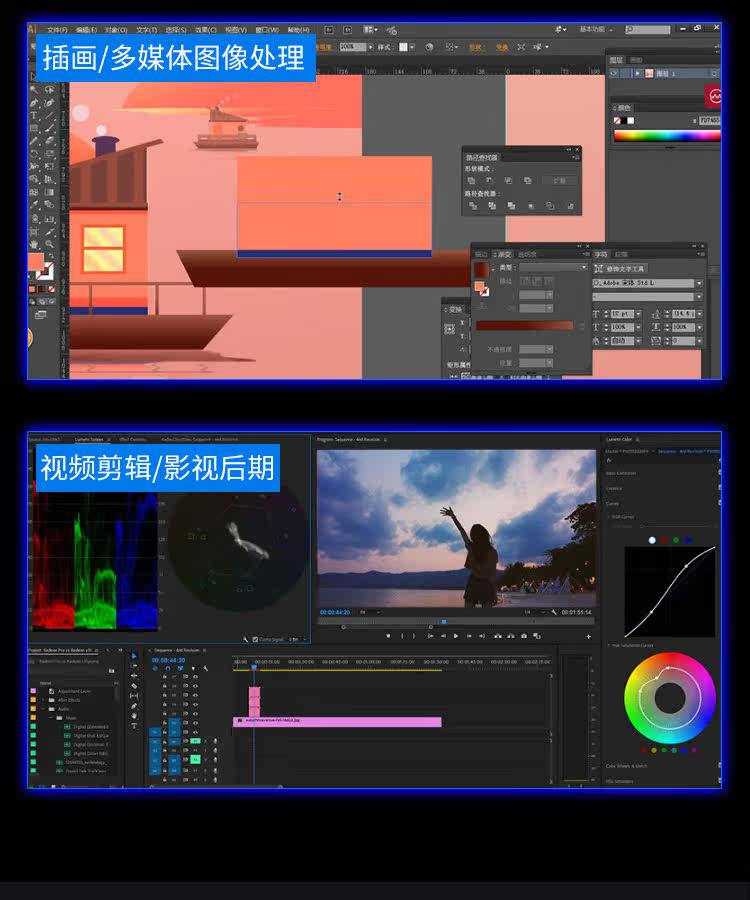Select the Zoom tool in Illustrator toolbox
This screenshot has width=750, height=900.
point(49,245)
